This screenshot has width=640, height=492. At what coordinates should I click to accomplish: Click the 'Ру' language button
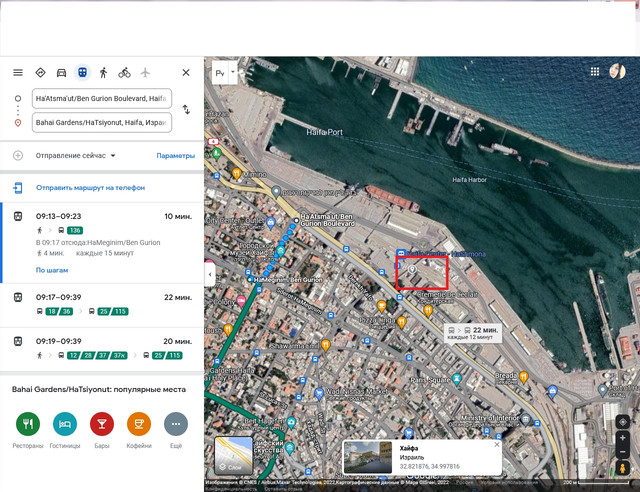click(x=220, y=73)
